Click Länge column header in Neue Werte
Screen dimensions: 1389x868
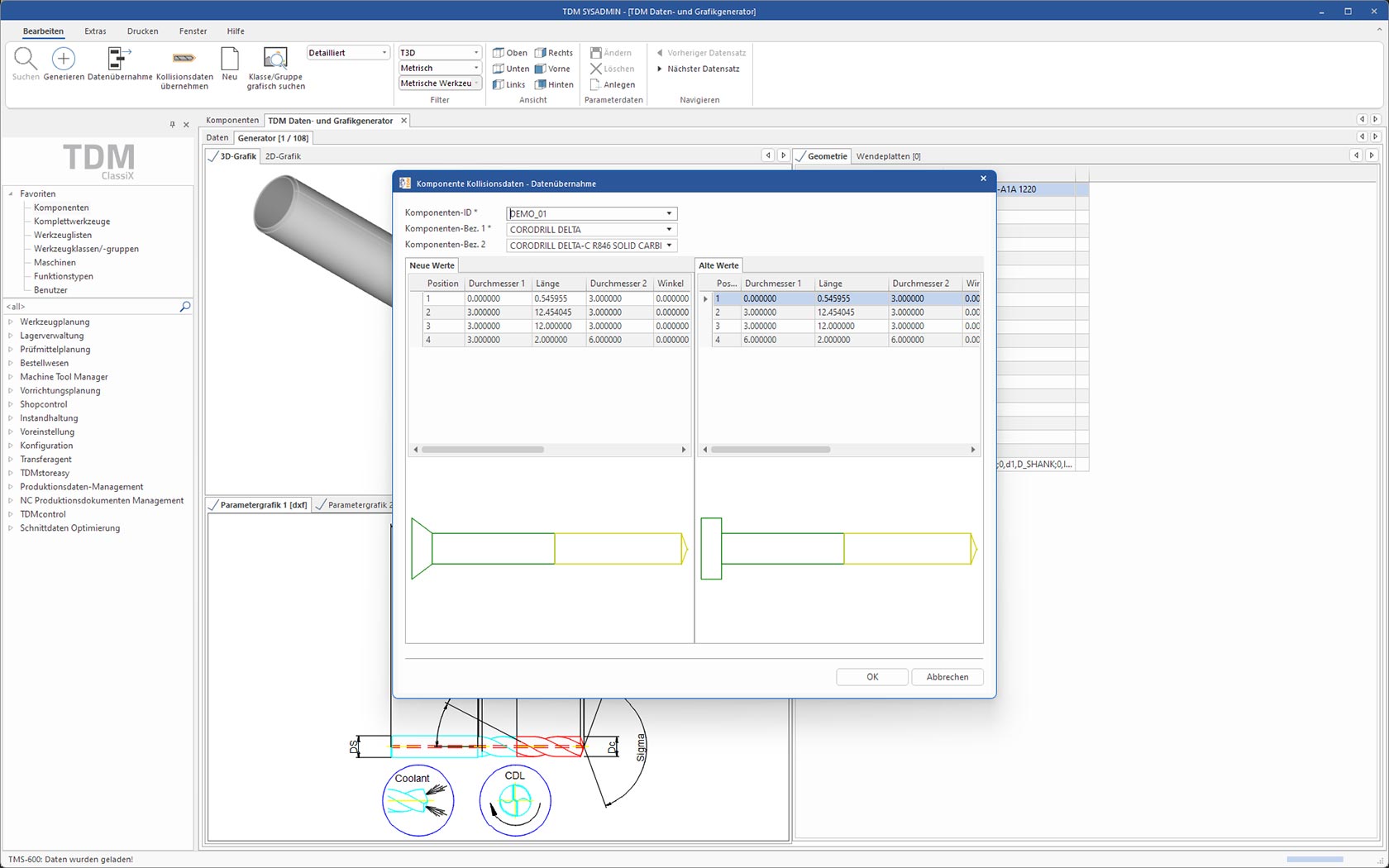click(x=558, y=284)
